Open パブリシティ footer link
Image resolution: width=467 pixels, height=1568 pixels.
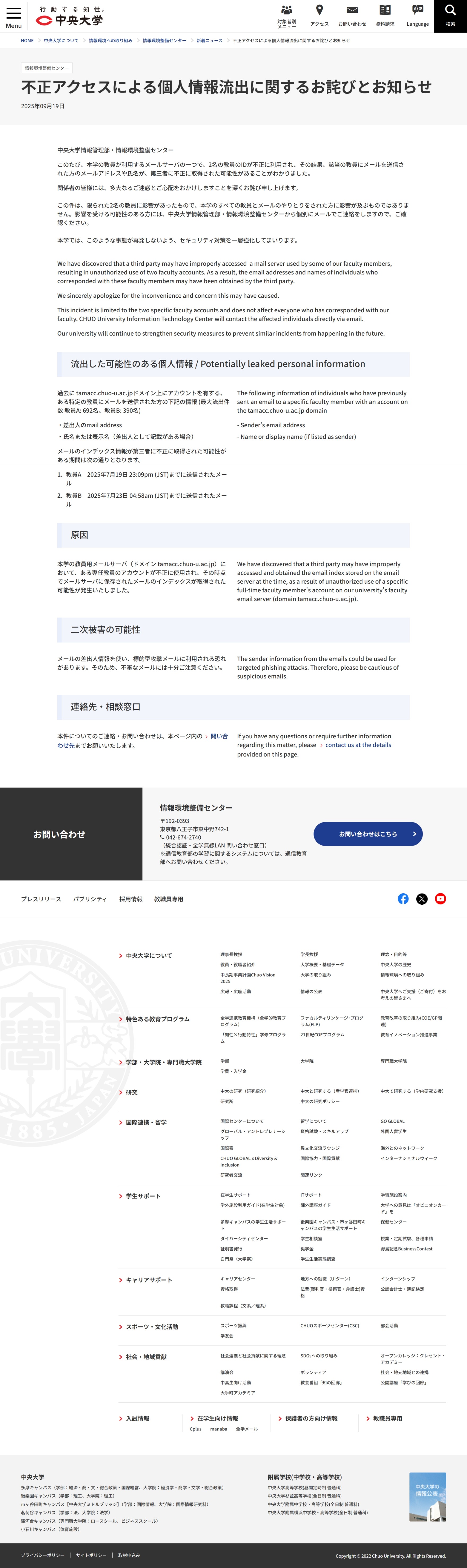[x=90, y=899]
